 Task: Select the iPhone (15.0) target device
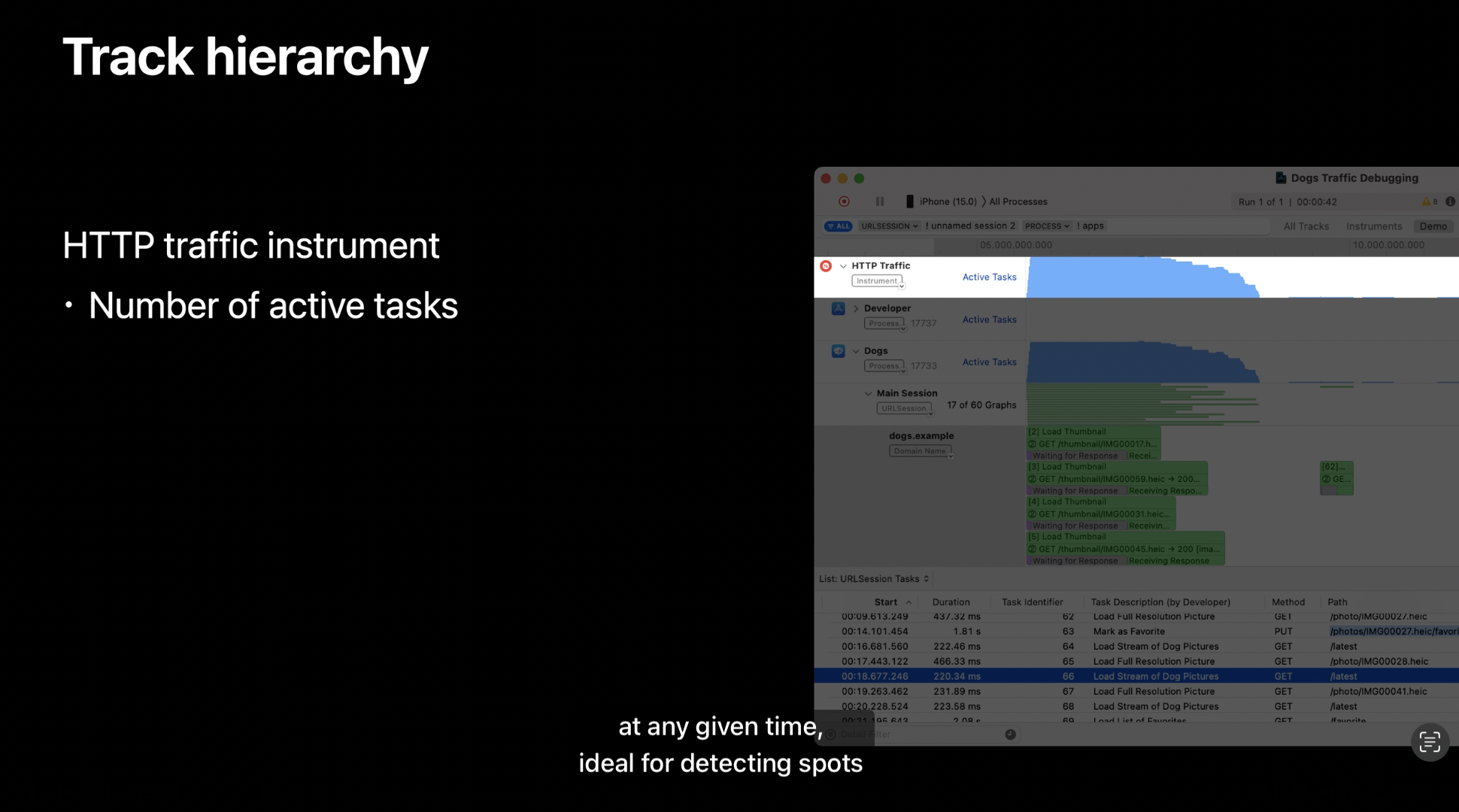click(941, 201)
